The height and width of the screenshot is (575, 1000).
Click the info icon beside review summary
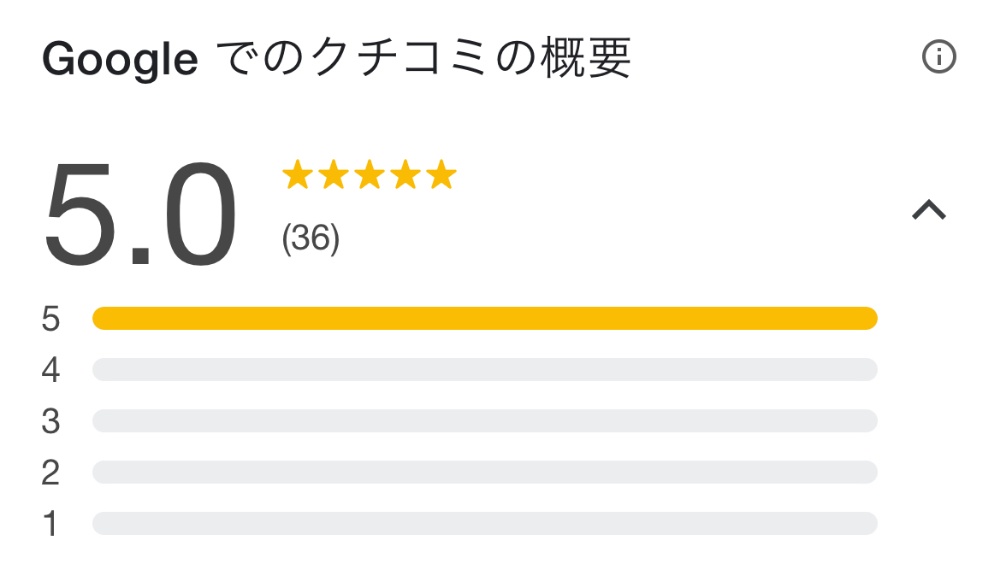click(x=939, y=57)
